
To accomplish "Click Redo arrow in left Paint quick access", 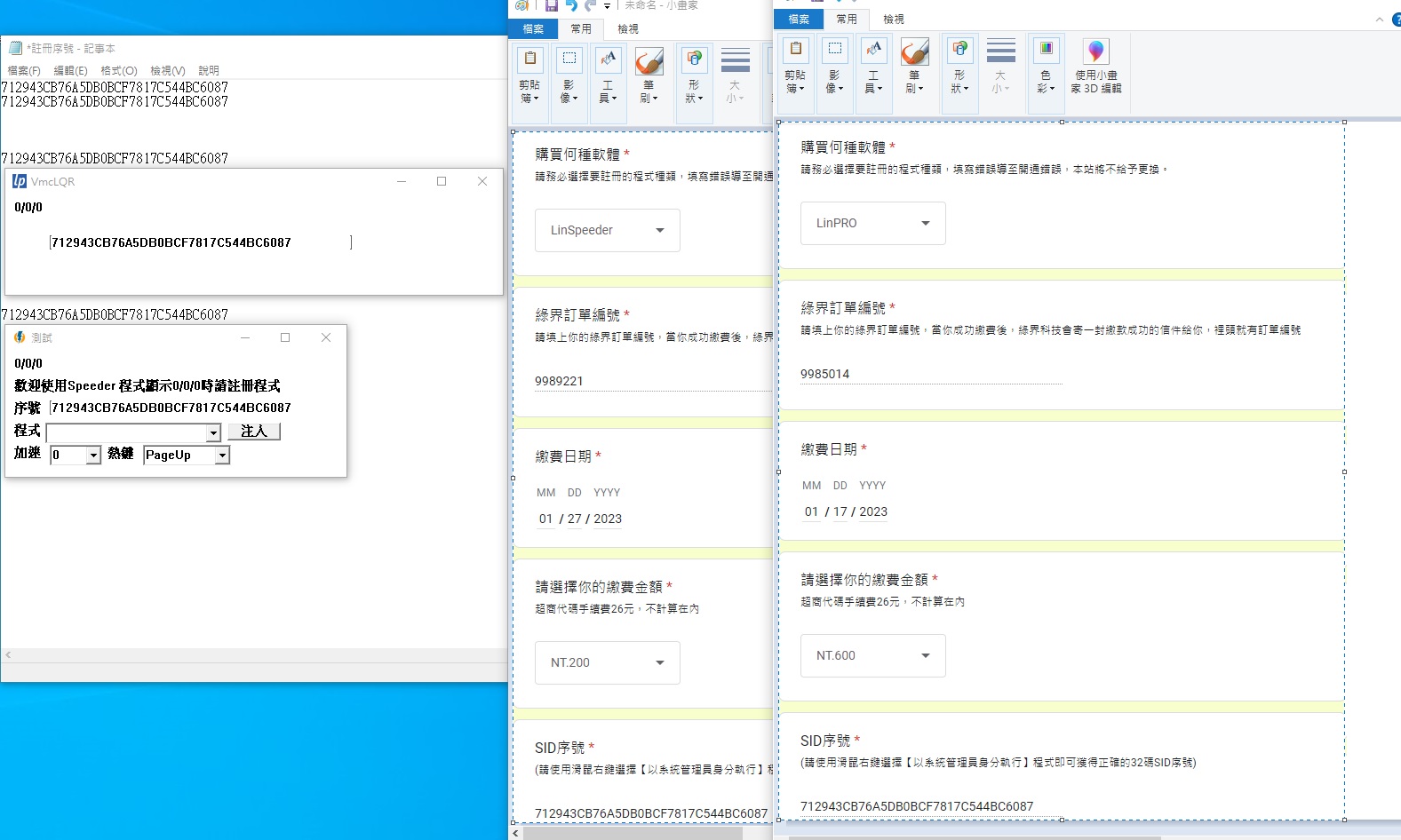I will pyautogui.click(x=590, y=5).
